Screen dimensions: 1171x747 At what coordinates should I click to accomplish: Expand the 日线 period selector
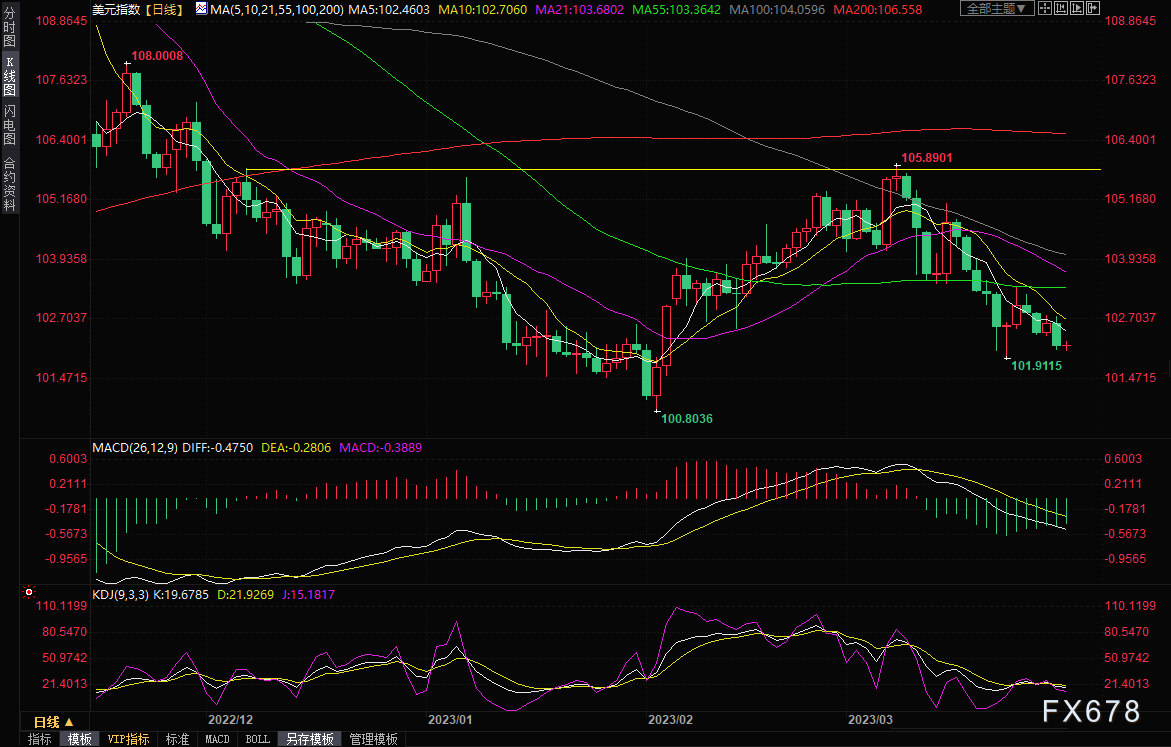[x=54, y=722]
